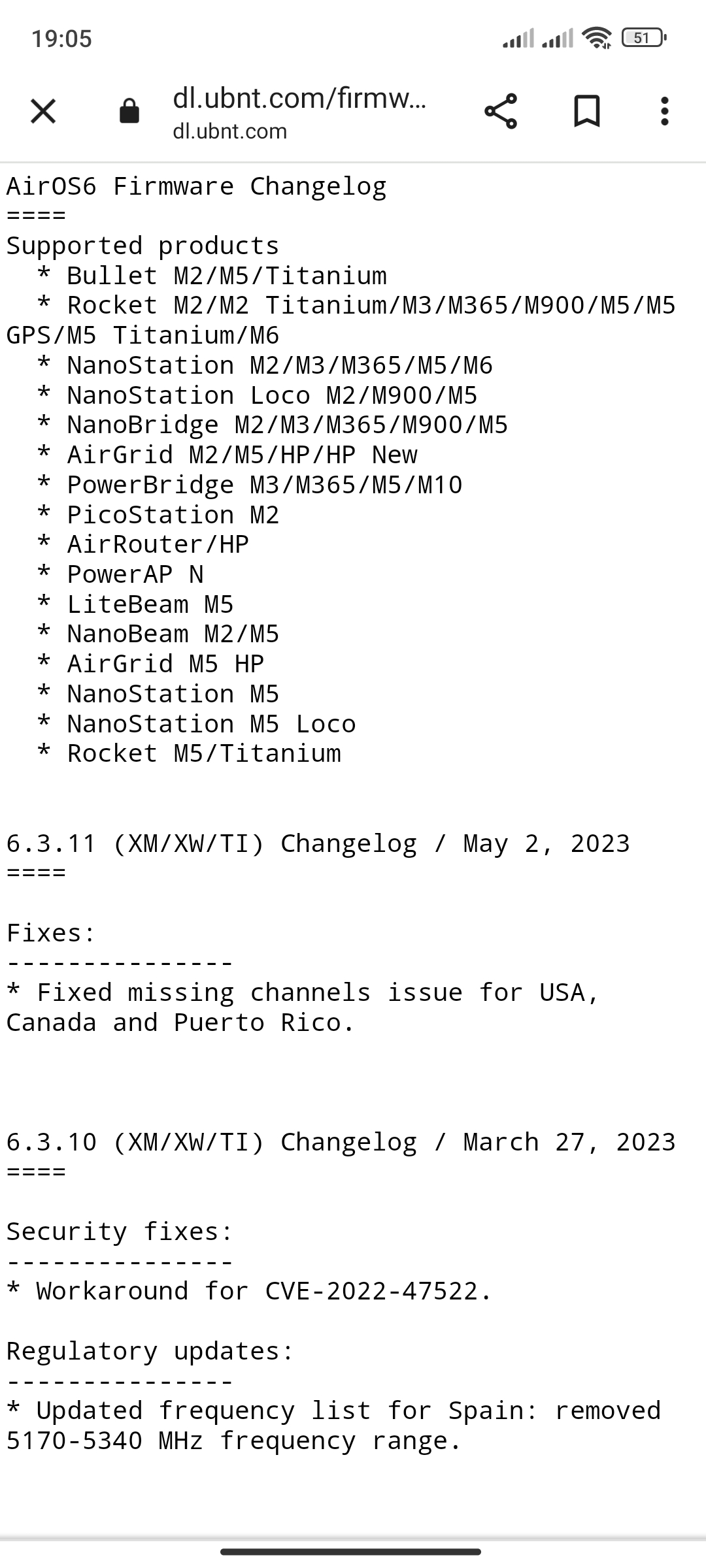Tap the CVE-2022-47522 workaround line

click(248, 1292)
